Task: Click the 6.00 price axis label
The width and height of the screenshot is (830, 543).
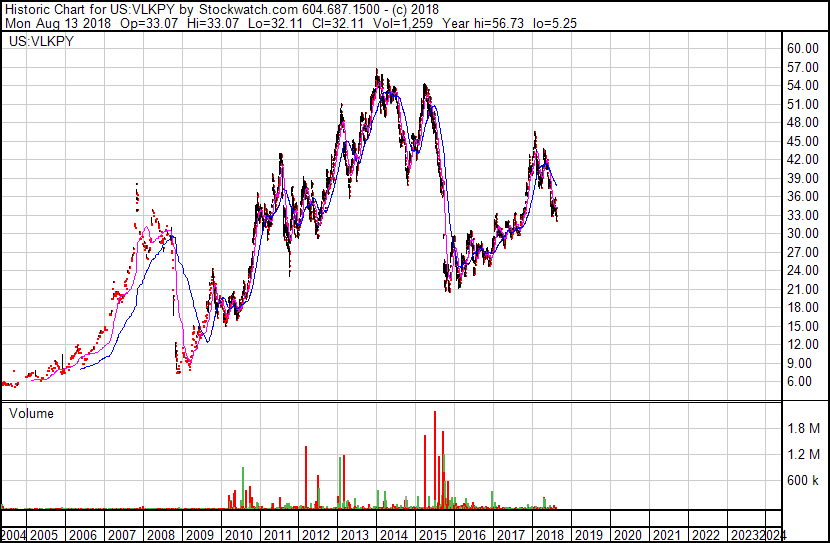Action: coord(799,382)
